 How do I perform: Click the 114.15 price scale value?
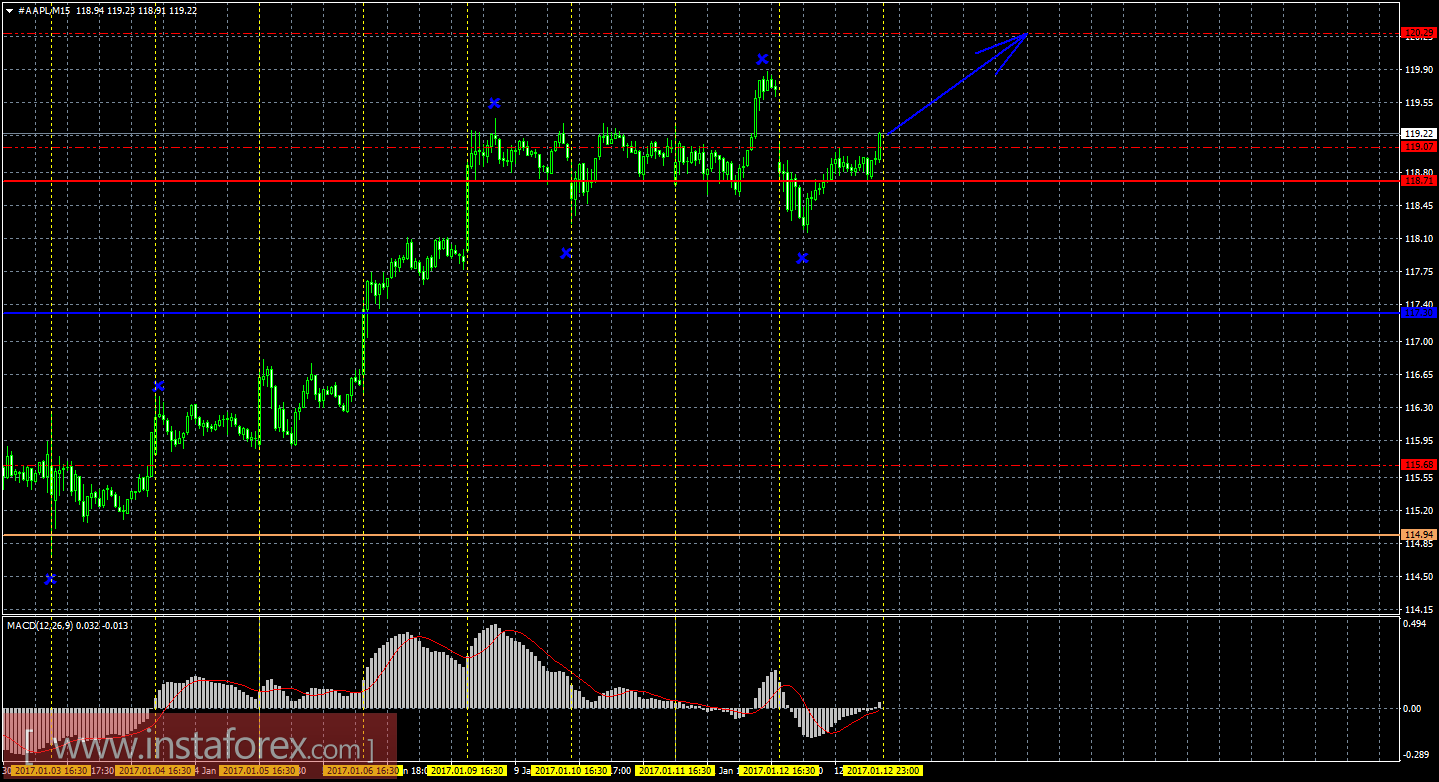[x=1417, y=610]
